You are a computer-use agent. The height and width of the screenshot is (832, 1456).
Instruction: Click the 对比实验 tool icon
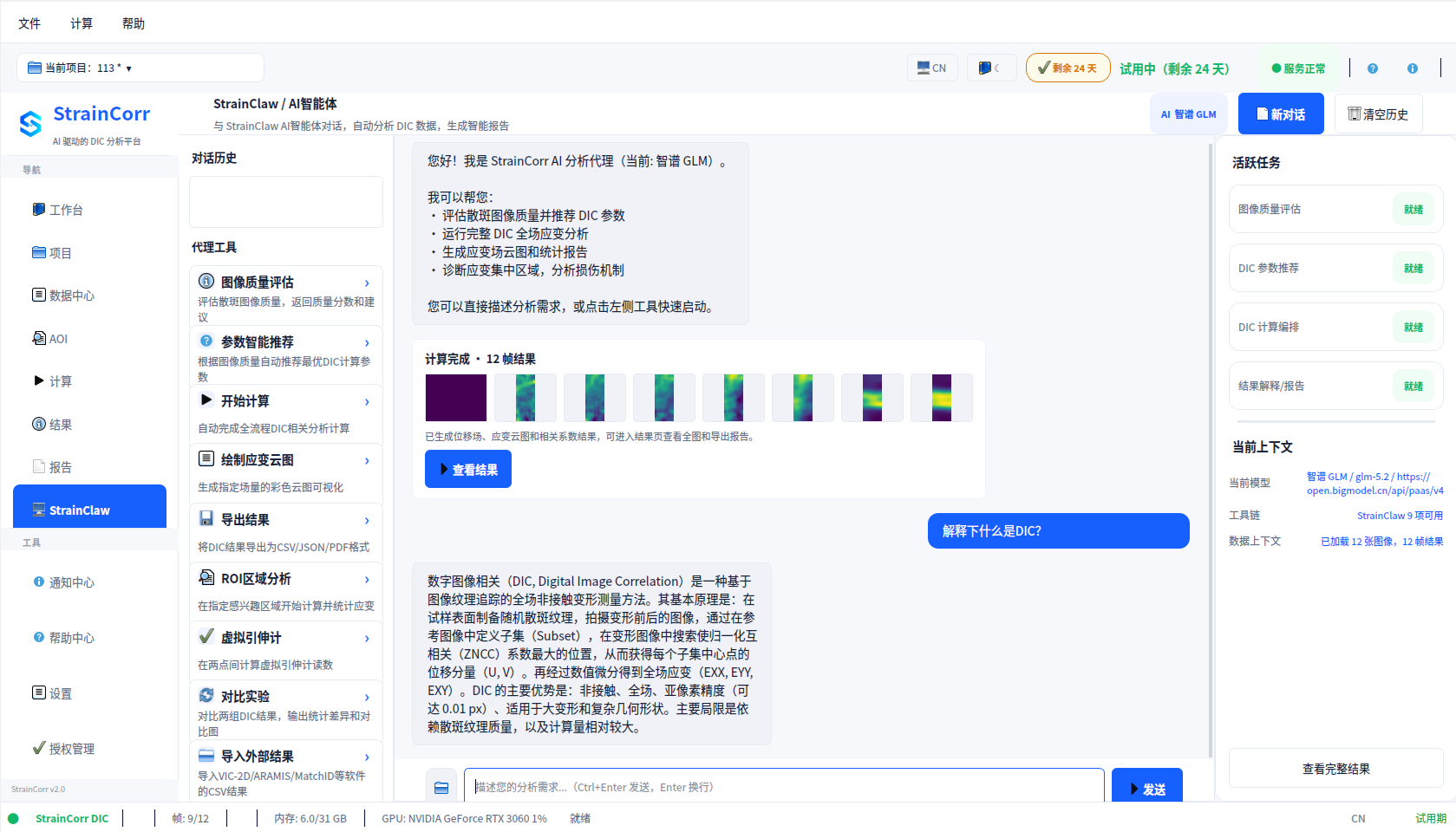click(x=206, y=695)
